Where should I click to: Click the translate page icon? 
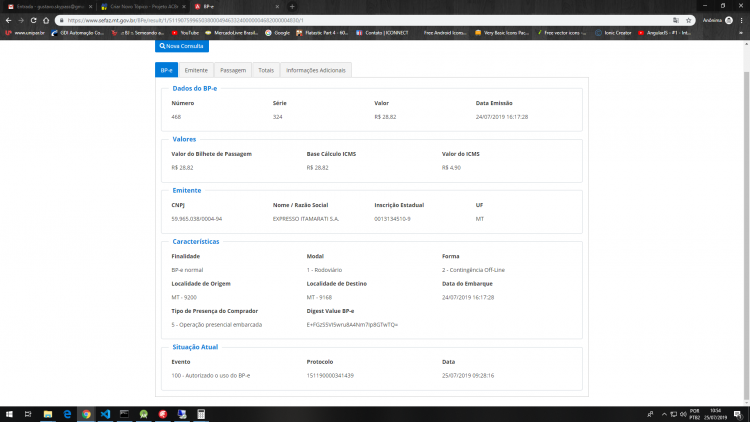676,20
